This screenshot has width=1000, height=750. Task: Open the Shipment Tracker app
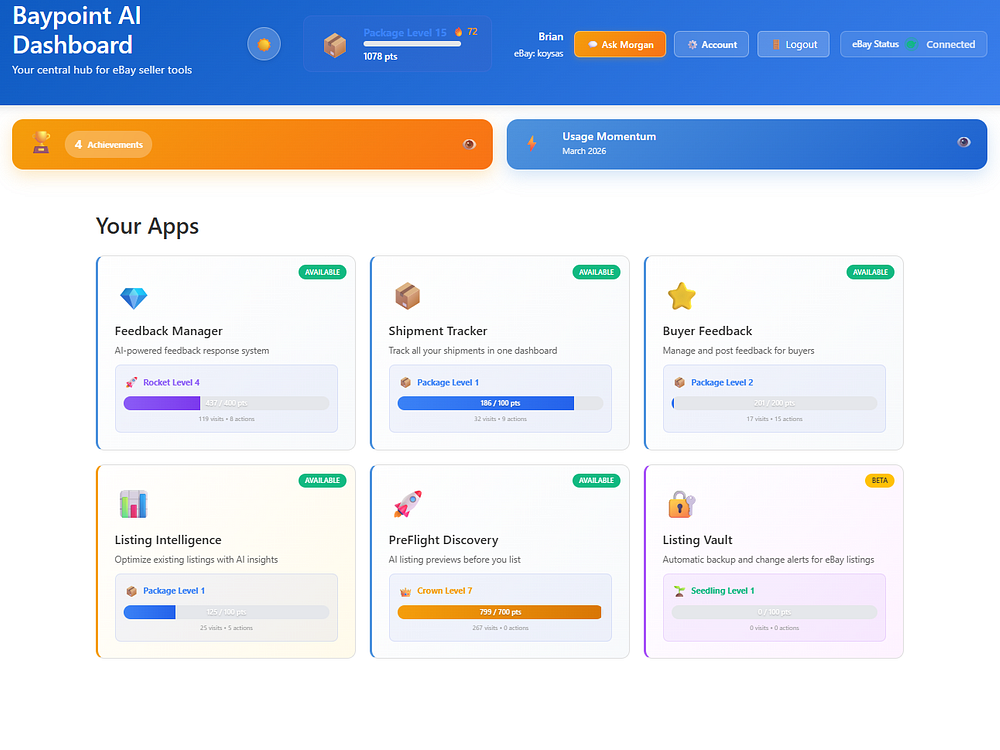pyautogui.click(x=500, y=353)
